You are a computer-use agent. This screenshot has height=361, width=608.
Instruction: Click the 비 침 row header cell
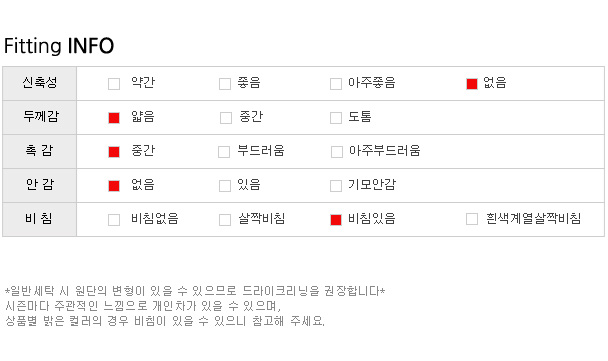40,219
